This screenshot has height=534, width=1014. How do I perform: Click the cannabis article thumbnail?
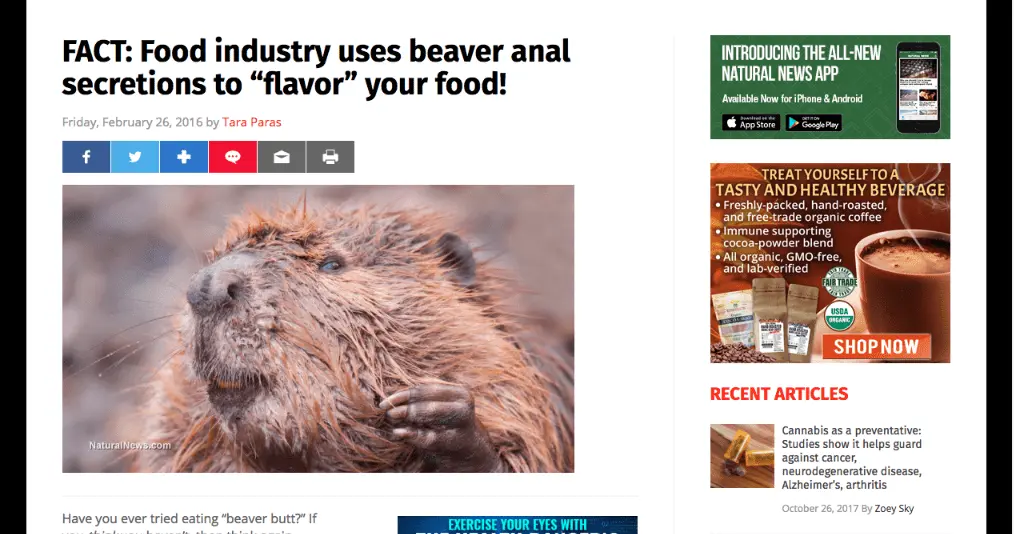click(742, 456)
